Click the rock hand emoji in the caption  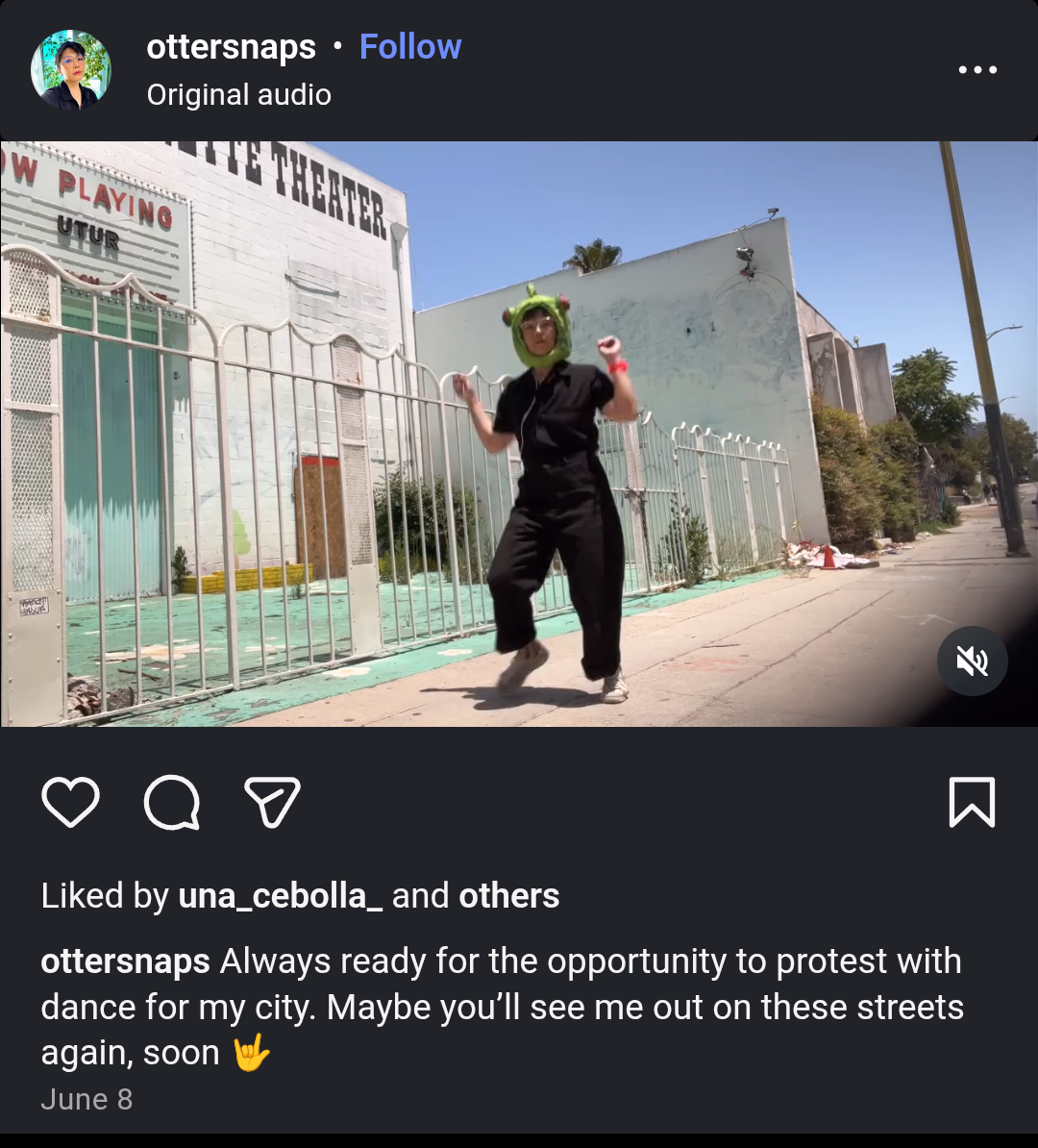(251, 1053)
